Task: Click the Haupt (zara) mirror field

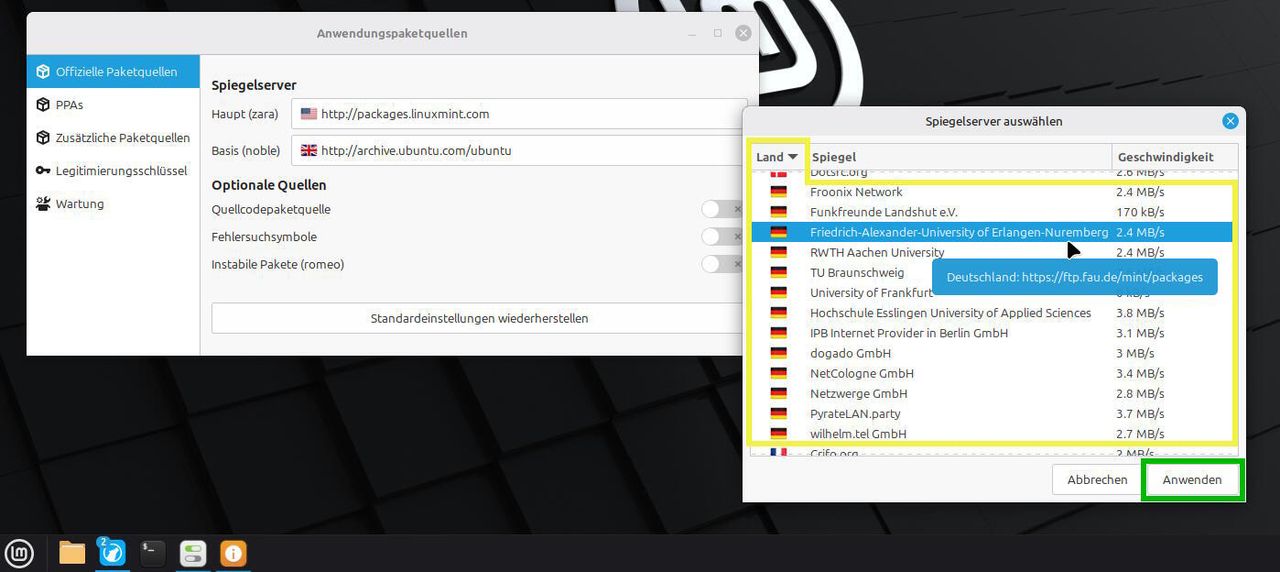Action: pos(519,114)
